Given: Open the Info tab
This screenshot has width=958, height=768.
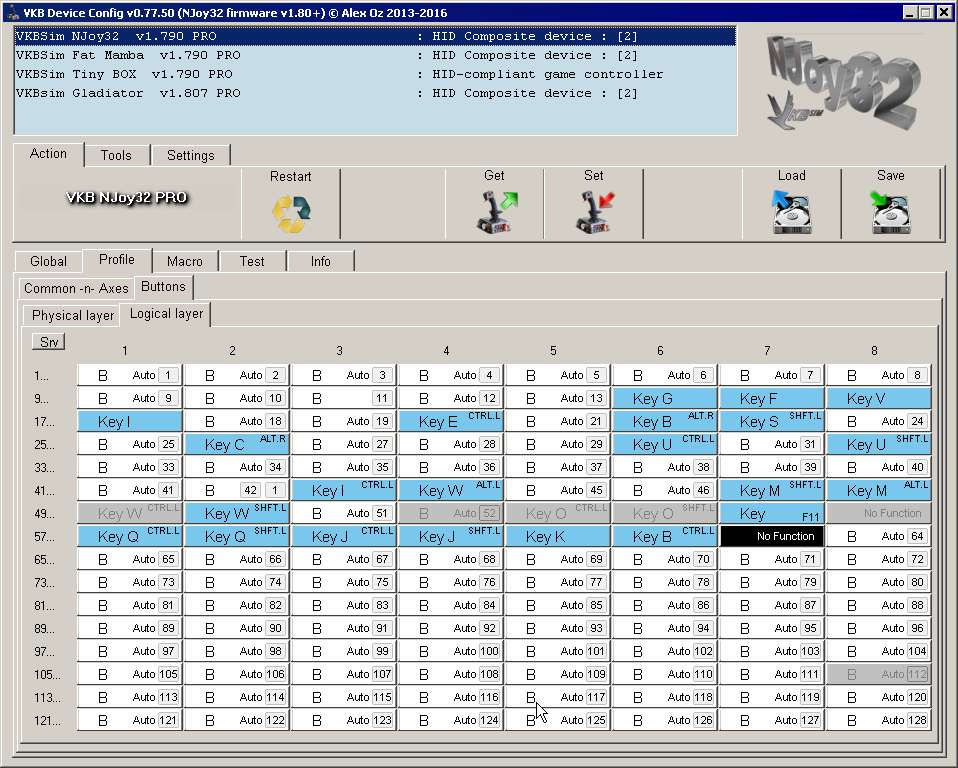Looking at the screenshot, I should coord(320,261).
